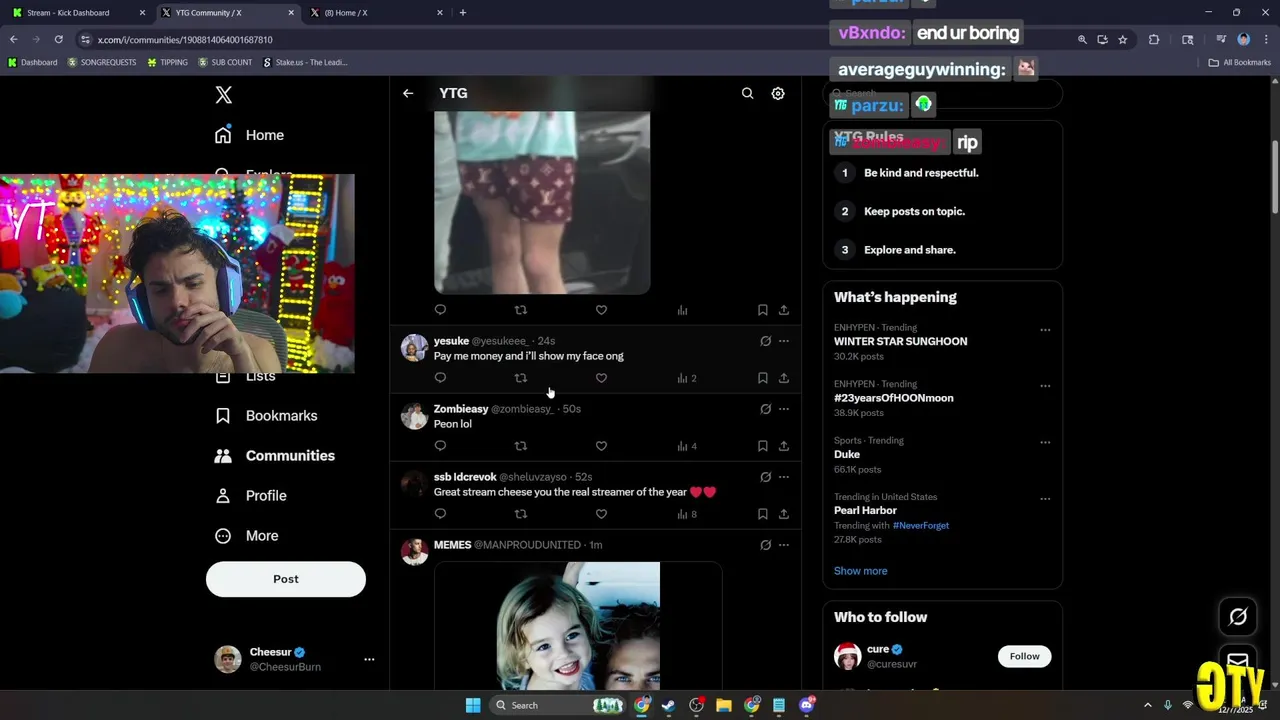
Task: Share Zombieasy's post
Action: [784, 446]
